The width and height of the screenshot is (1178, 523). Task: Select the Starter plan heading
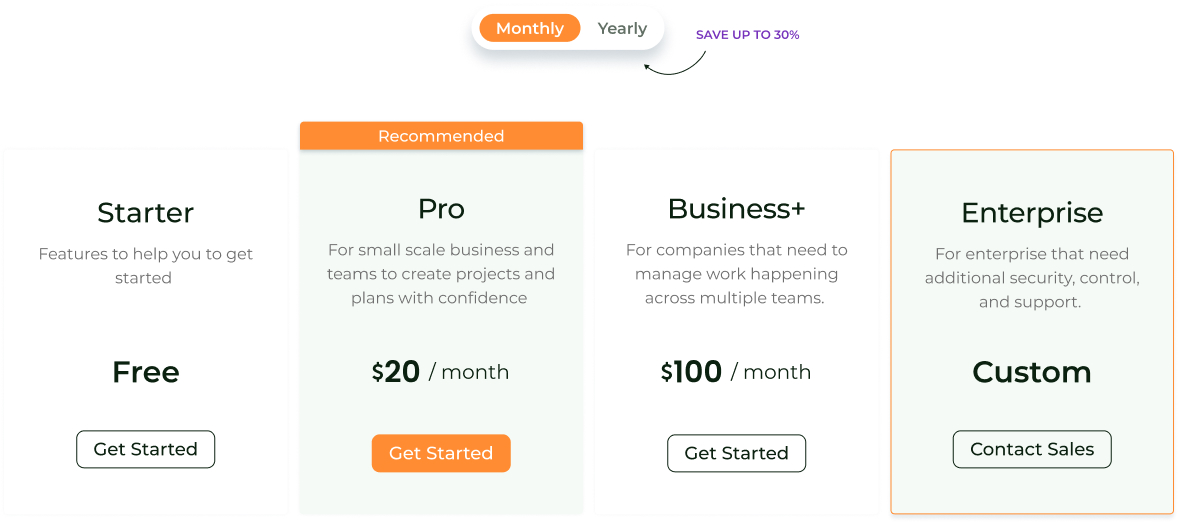tap(146, 213)
